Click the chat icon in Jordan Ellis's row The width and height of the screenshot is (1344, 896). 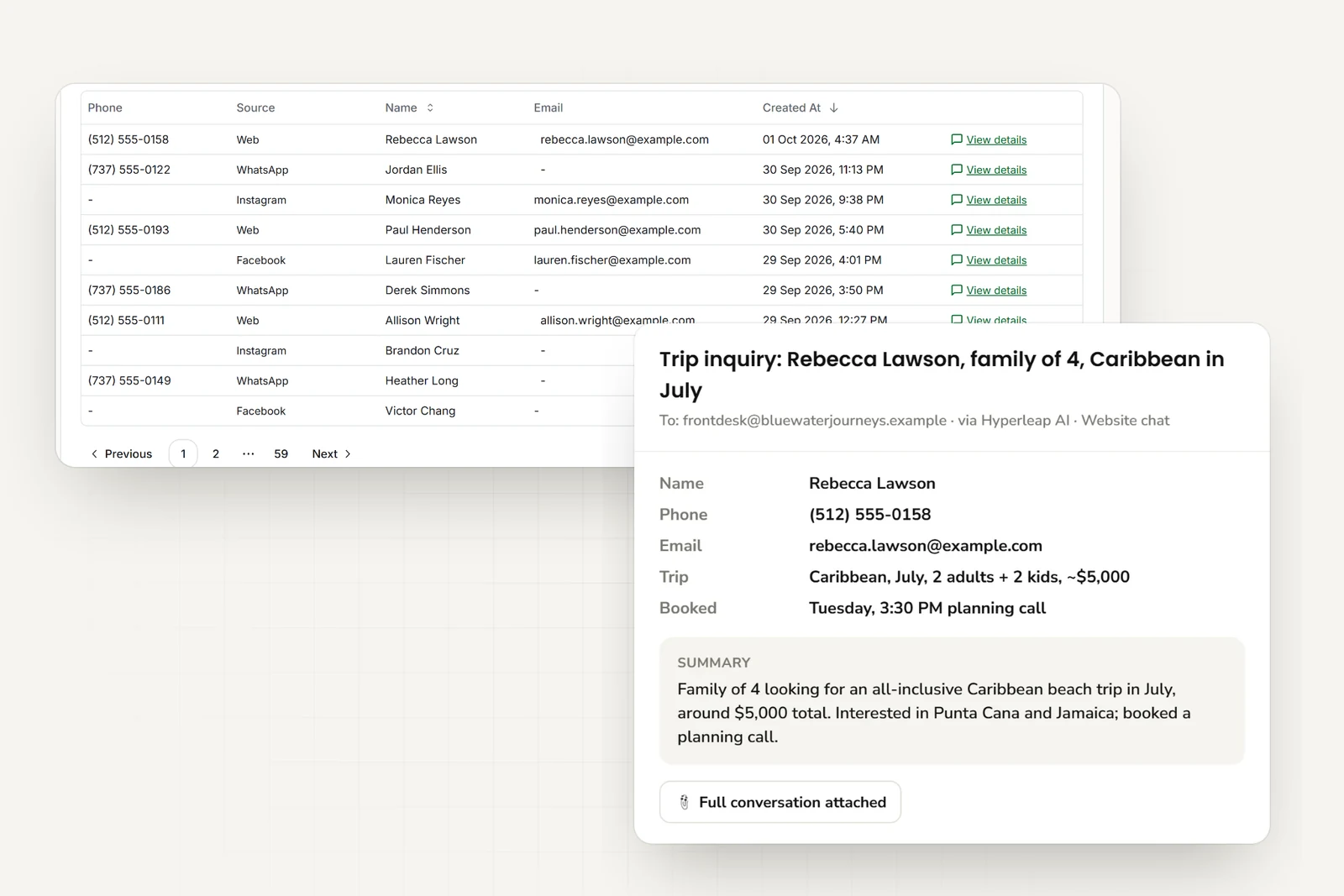pyautogui.click(x=956, y=170)
